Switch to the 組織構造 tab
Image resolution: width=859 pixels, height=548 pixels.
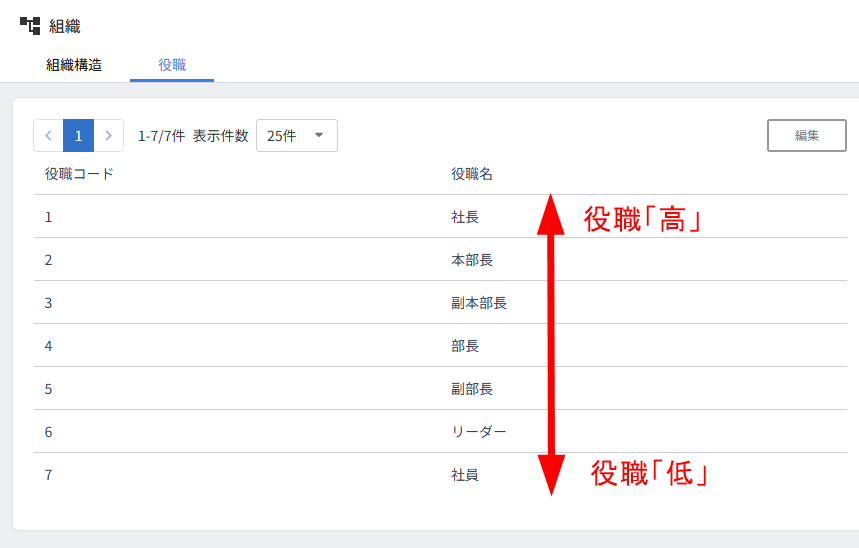(x=73, y=65)
